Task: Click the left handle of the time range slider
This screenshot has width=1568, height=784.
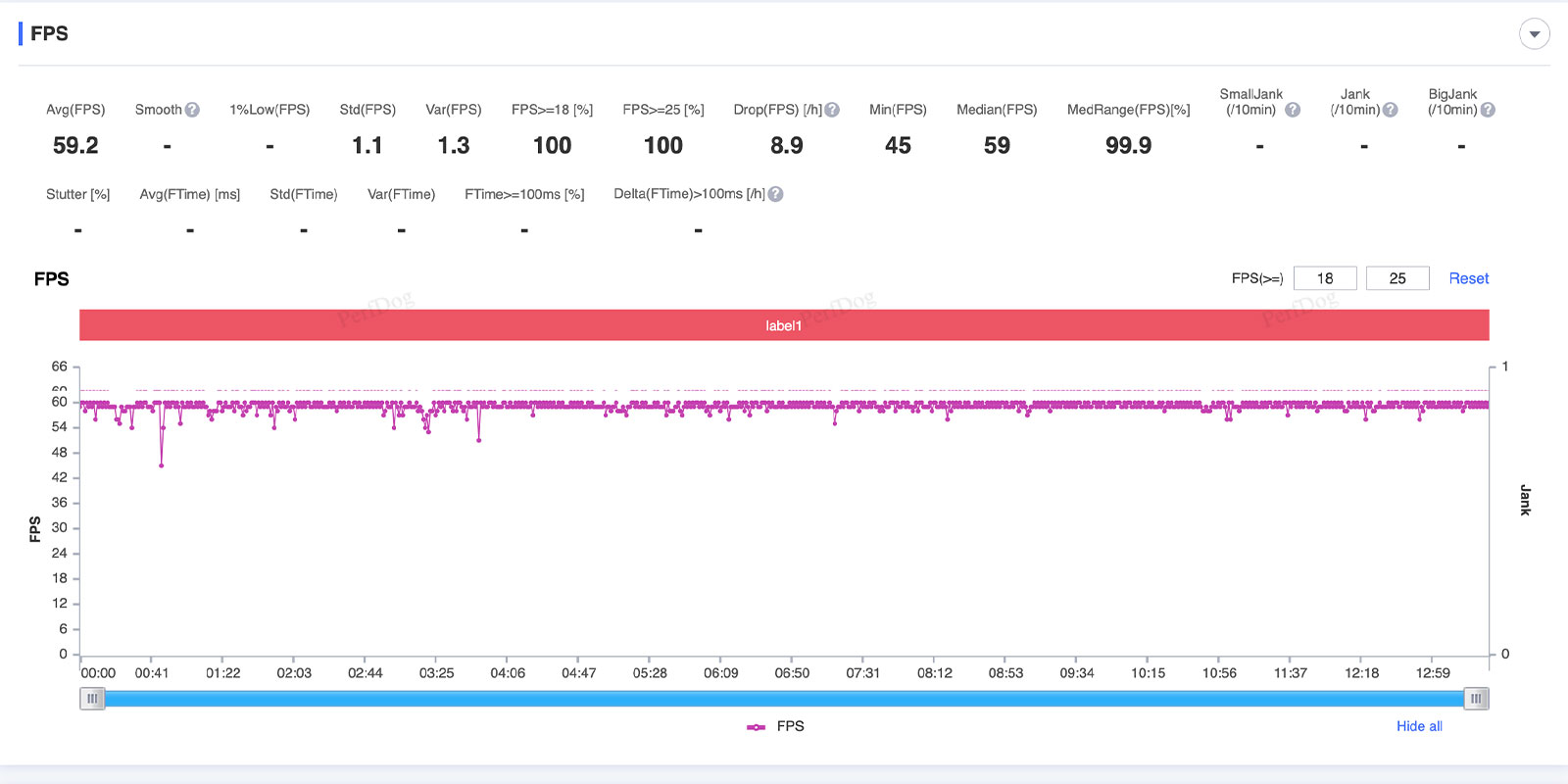Action: 92,699
